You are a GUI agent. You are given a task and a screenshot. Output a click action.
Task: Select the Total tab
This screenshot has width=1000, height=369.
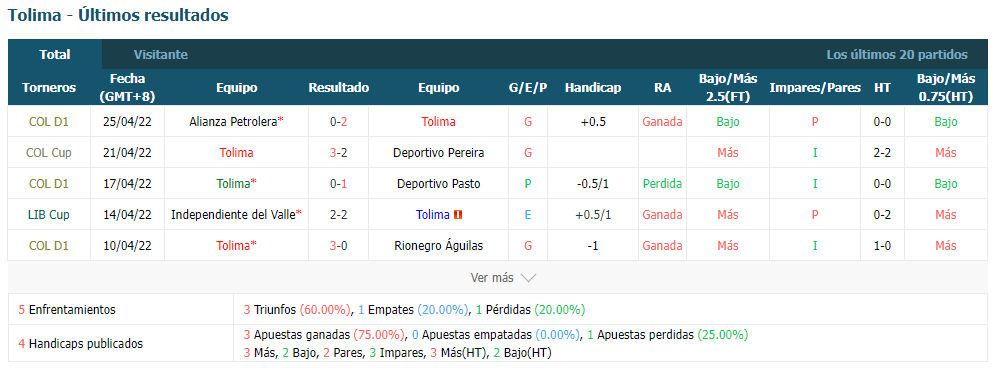55,55
